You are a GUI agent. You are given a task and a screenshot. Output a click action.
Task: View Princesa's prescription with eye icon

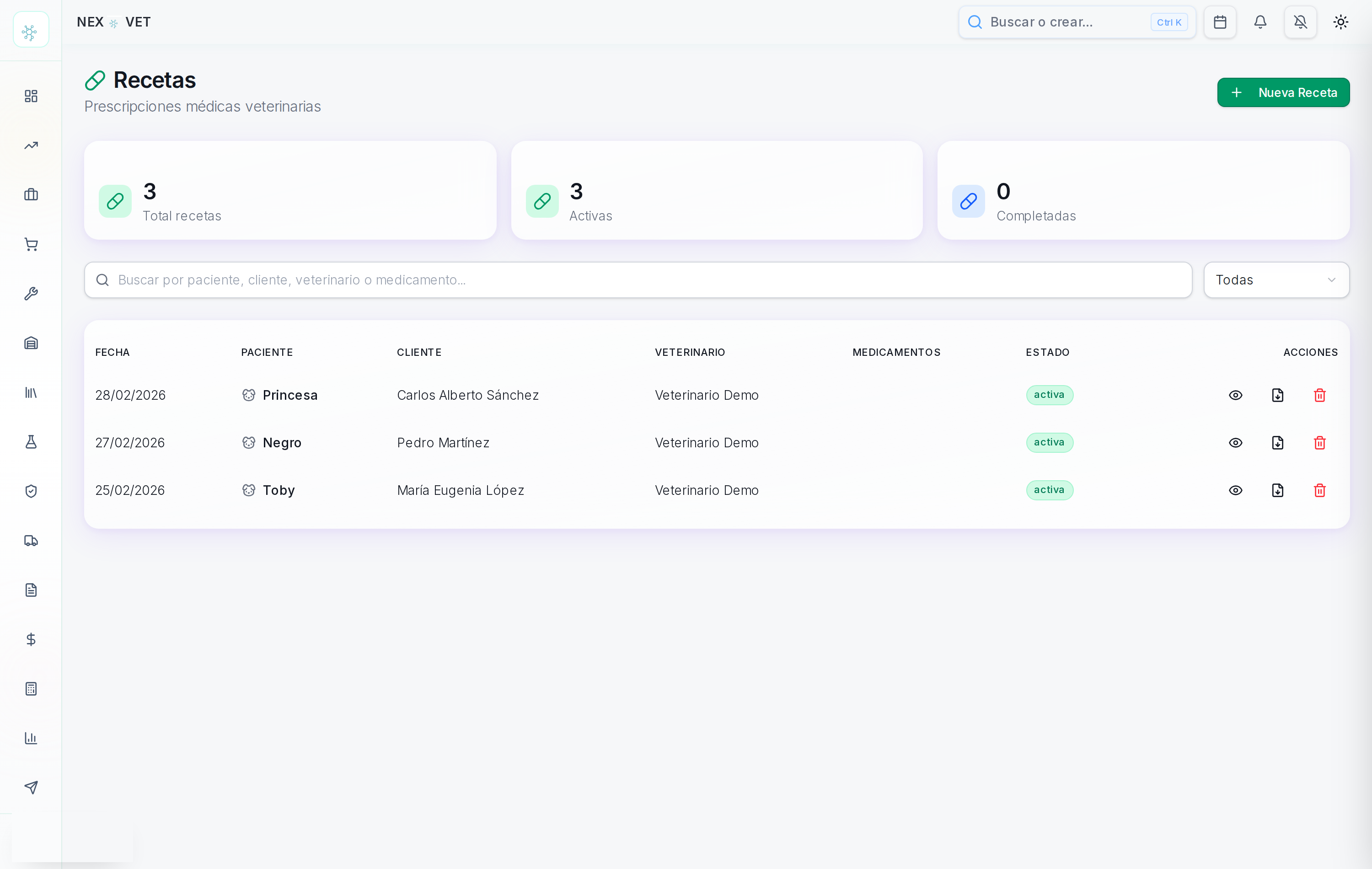1235,395
